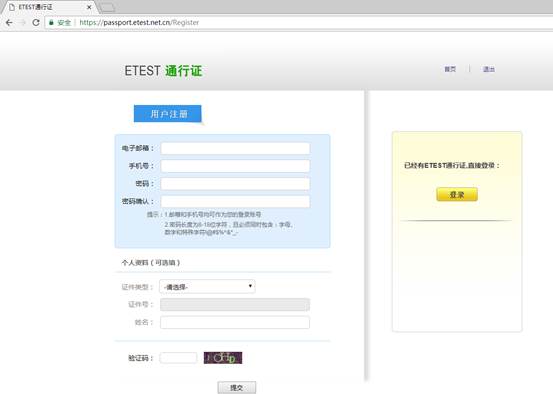Refresh the captcha image
Viewport: 553px width, 394px height.
pos(223,358)
